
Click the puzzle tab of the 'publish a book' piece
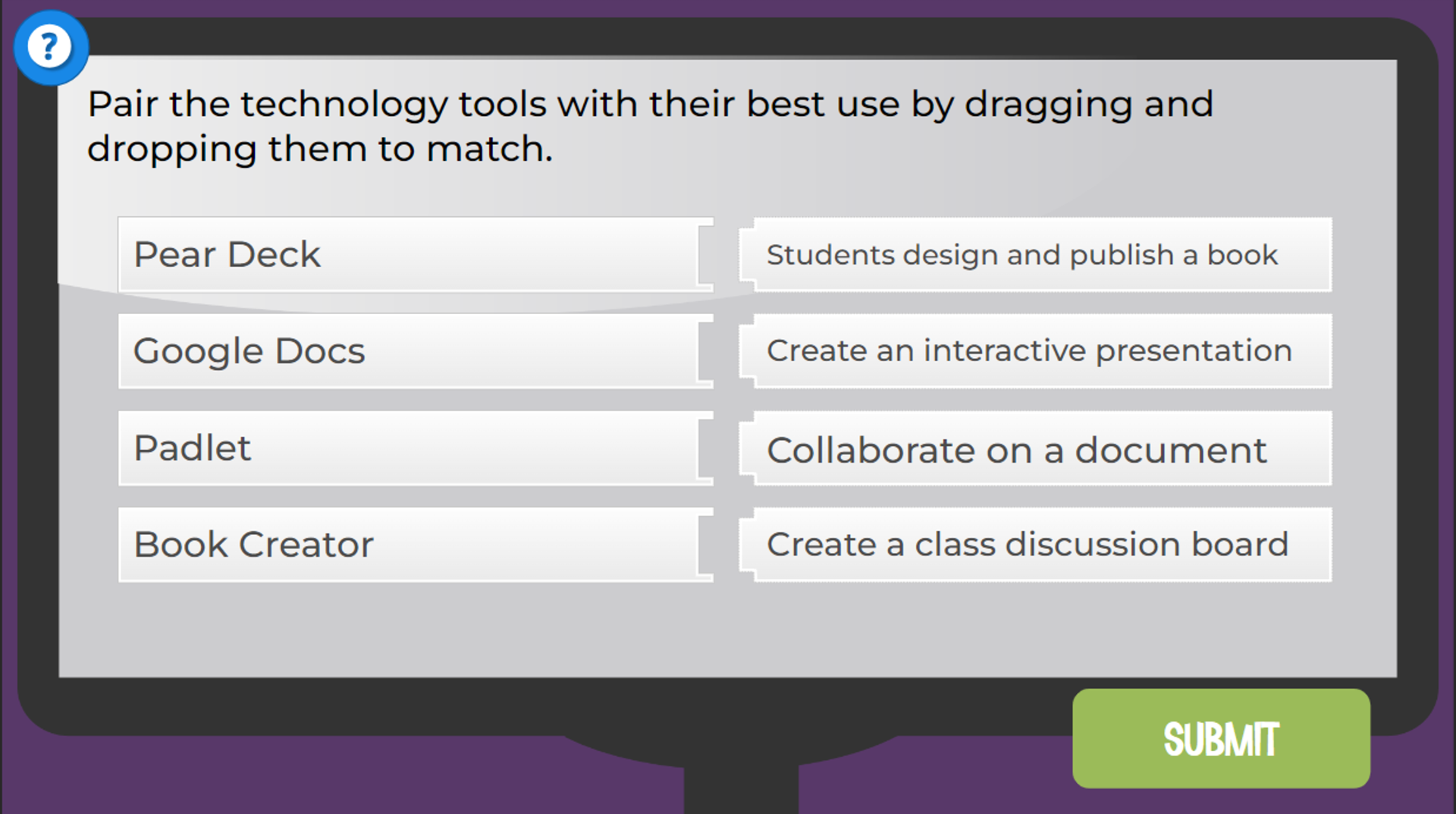click(747, 255)
